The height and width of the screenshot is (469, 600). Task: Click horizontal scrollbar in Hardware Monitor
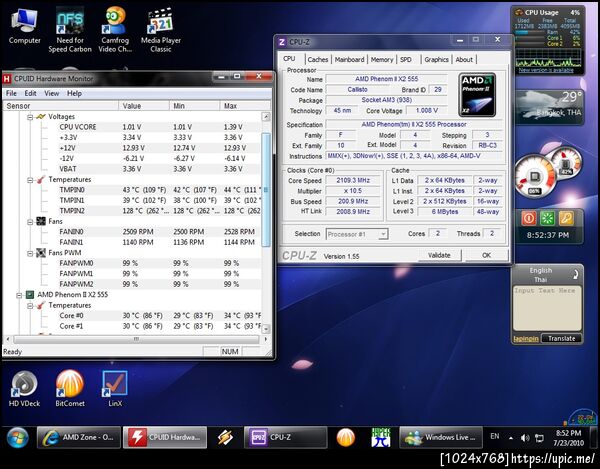pyautogui.click(x=136, y=339)
